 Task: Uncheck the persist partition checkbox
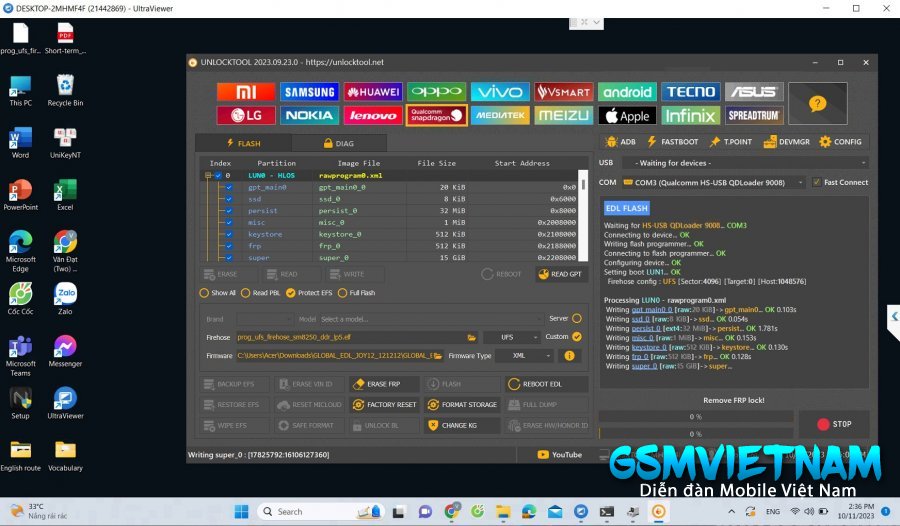pos(229,211)
